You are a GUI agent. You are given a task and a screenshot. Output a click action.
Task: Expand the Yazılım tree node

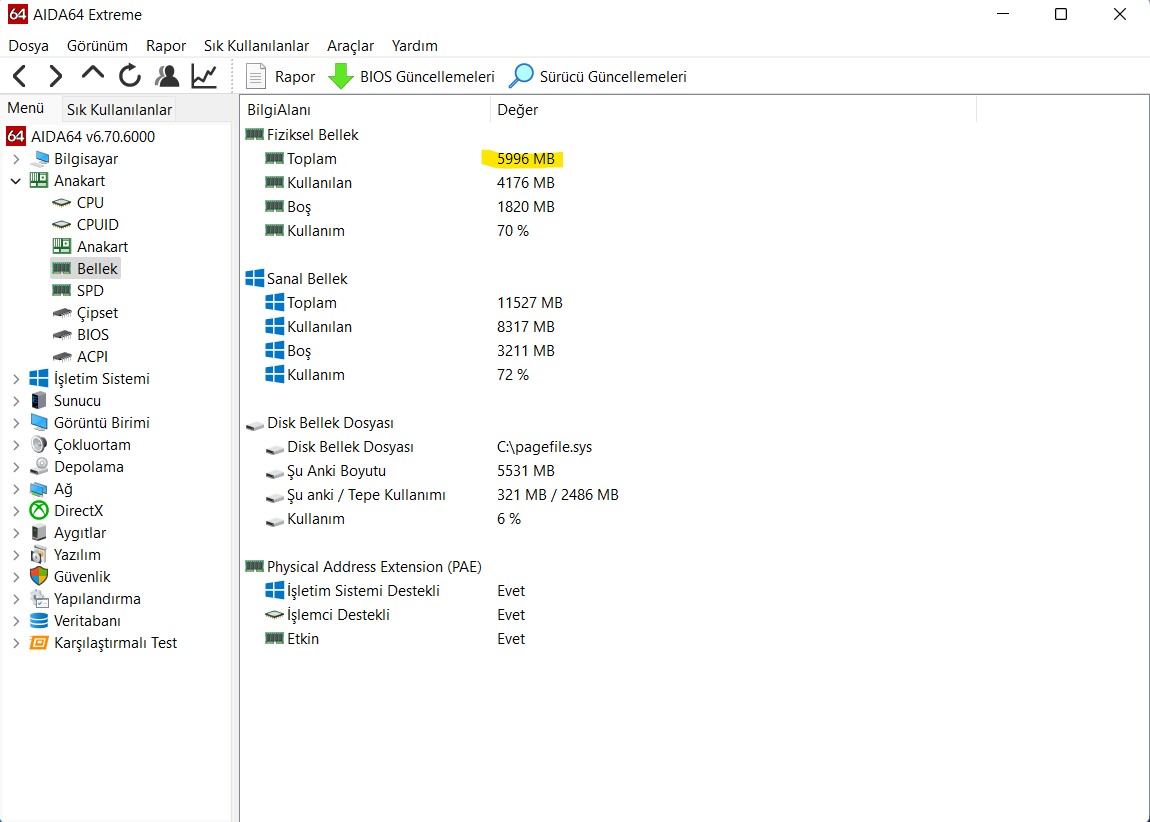click(16, 554)
